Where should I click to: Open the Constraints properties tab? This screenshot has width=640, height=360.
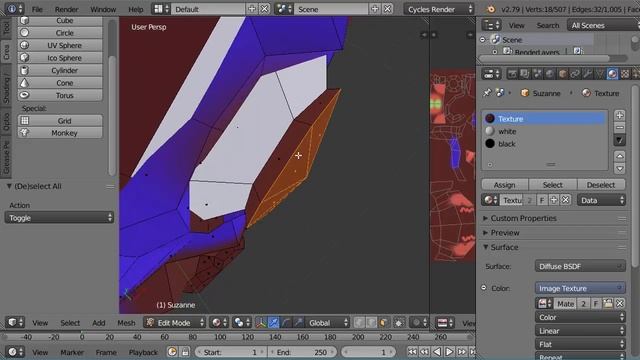pyautogui.click(x=575, y=74)
